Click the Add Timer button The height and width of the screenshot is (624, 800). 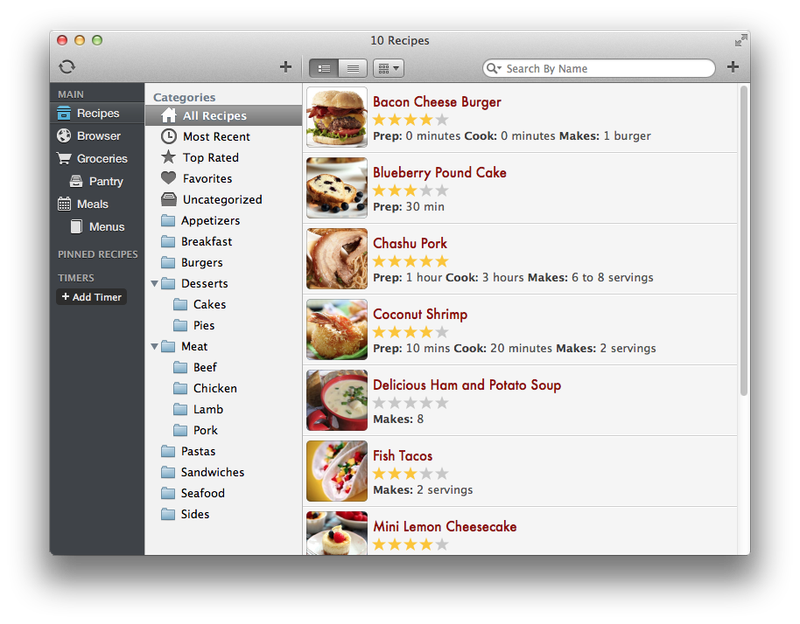[x=91, y=297]
